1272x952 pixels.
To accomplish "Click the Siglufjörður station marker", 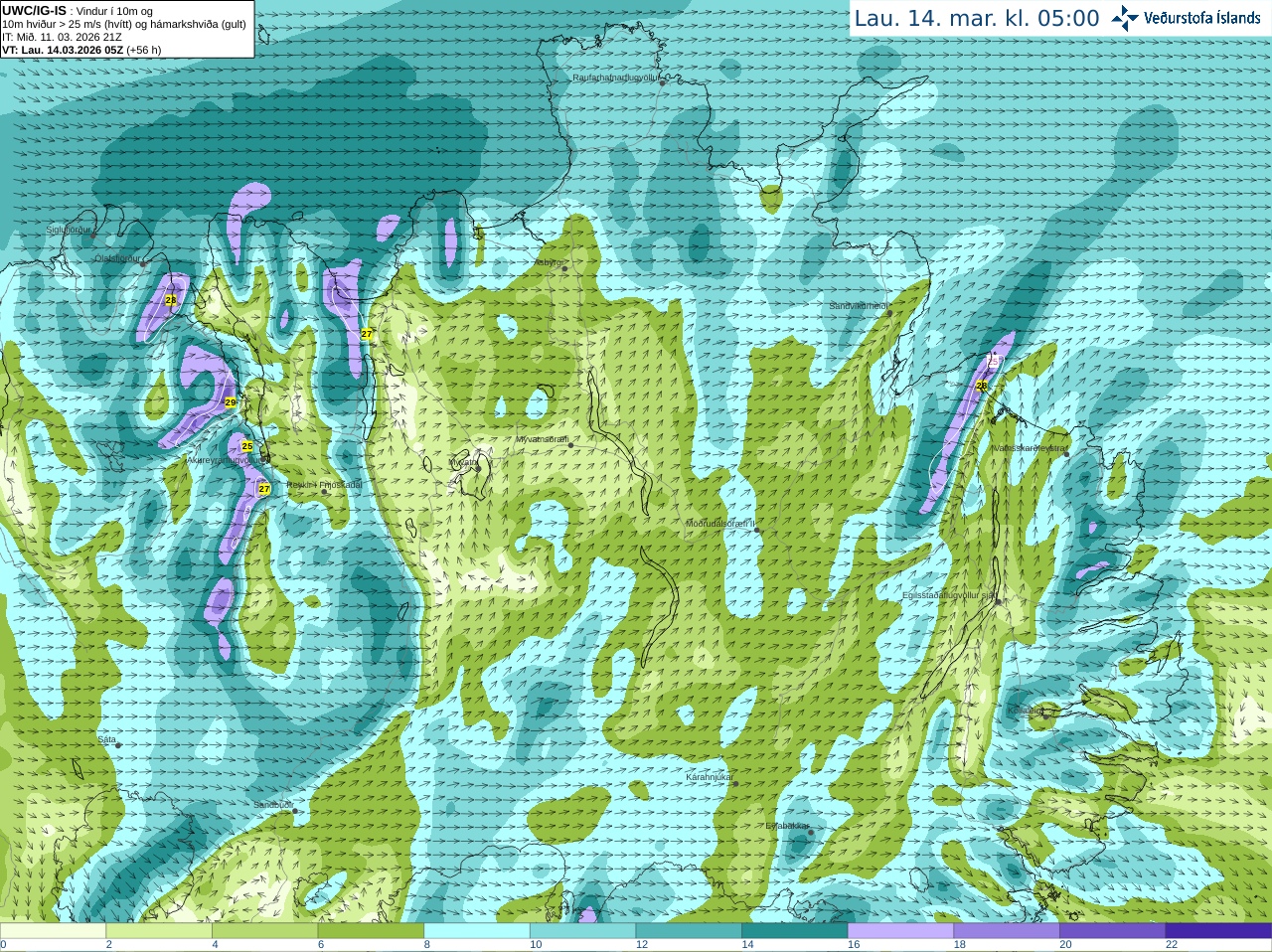I will click(94, 235).
